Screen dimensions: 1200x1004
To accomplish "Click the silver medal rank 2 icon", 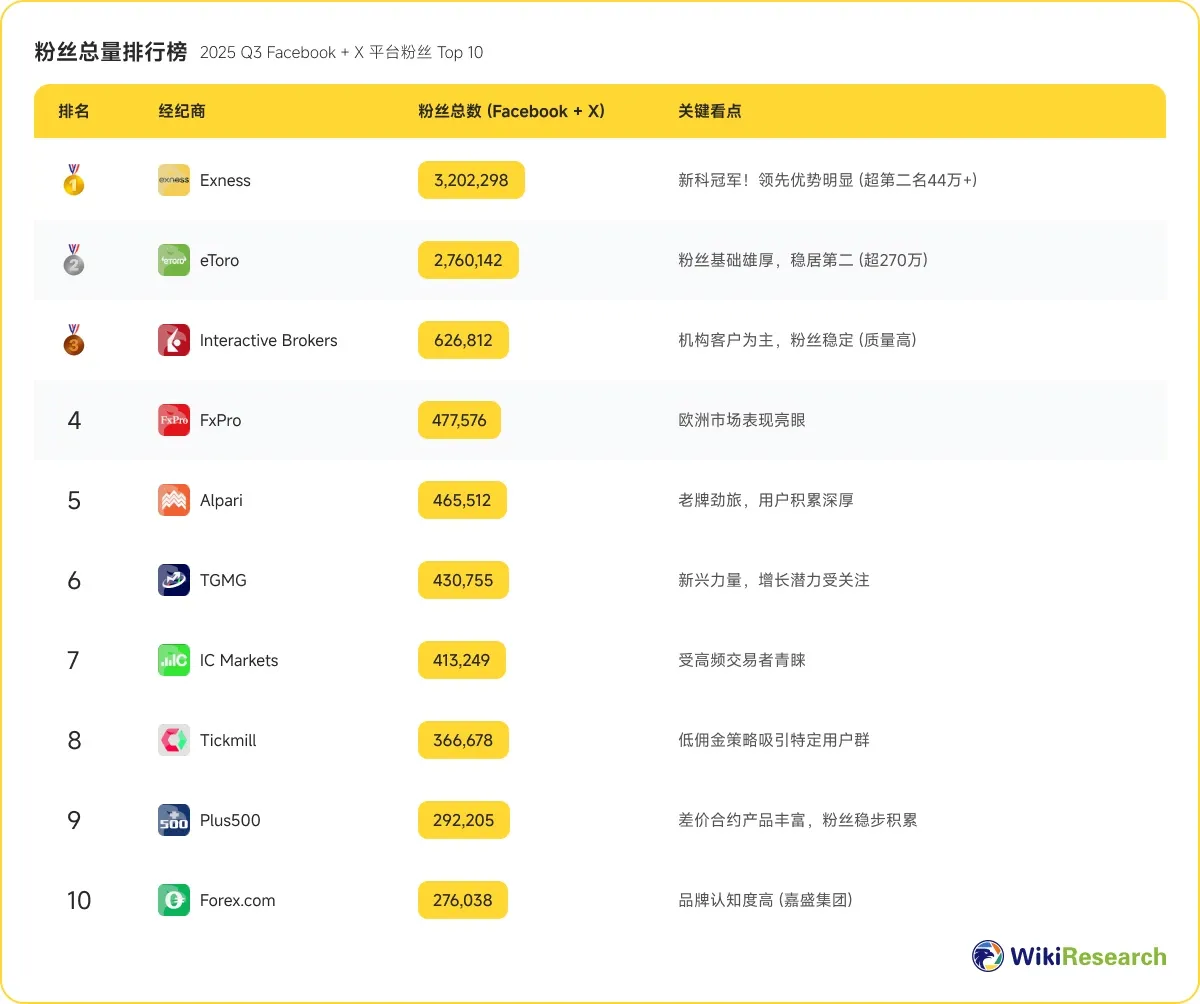I will 74,260.
